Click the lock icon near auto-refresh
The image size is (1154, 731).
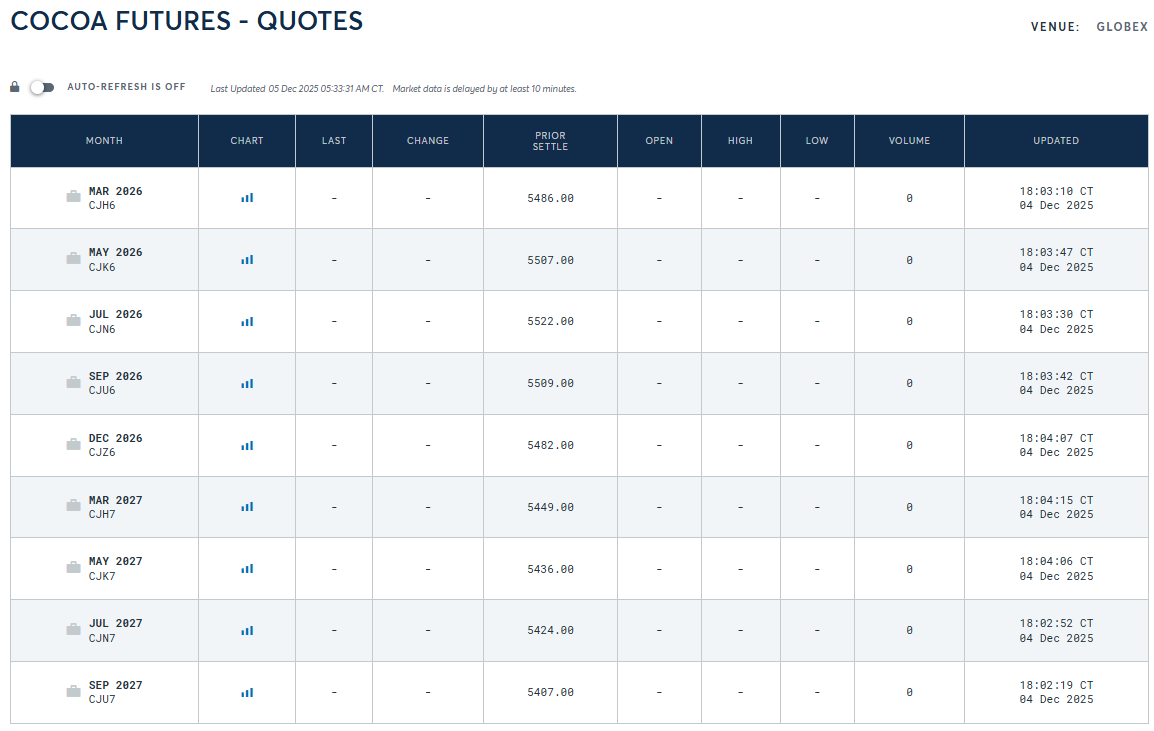click(15, 87)
